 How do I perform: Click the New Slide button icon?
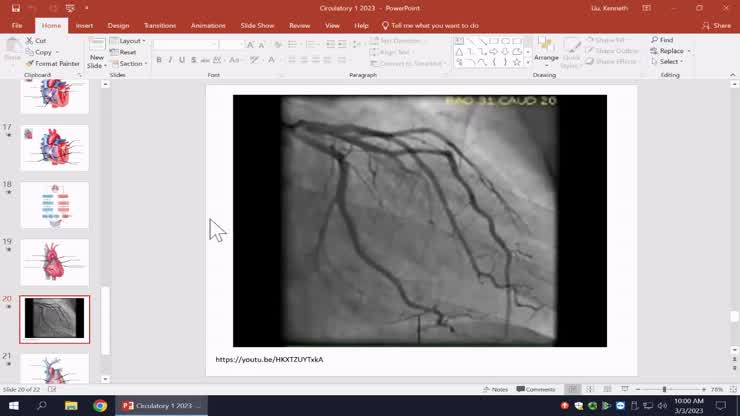pos(96,45)
